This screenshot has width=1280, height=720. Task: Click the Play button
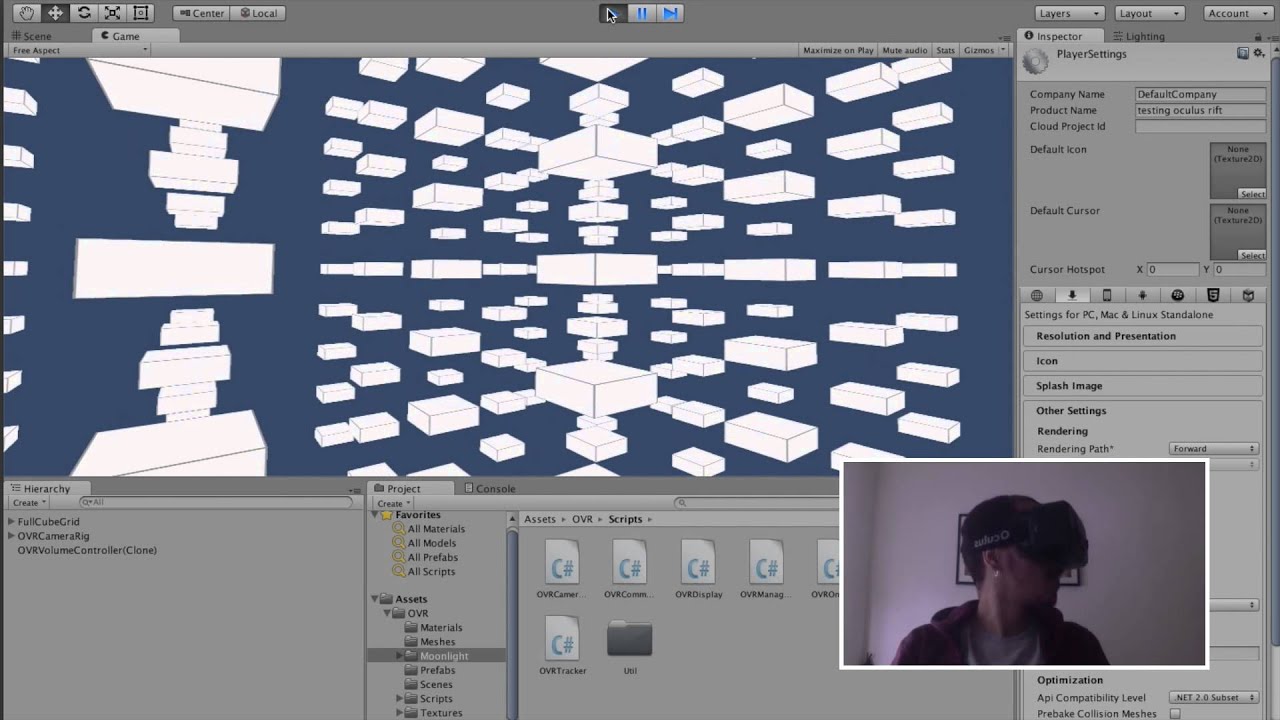coord(612,13)
